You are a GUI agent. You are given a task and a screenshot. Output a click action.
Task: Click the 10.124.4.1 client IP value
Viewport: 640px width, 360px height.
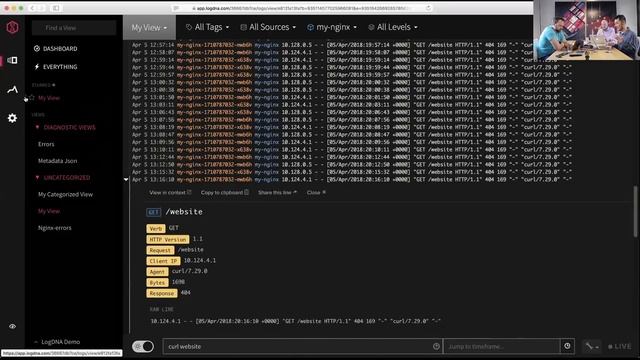[x=200, y=260]
